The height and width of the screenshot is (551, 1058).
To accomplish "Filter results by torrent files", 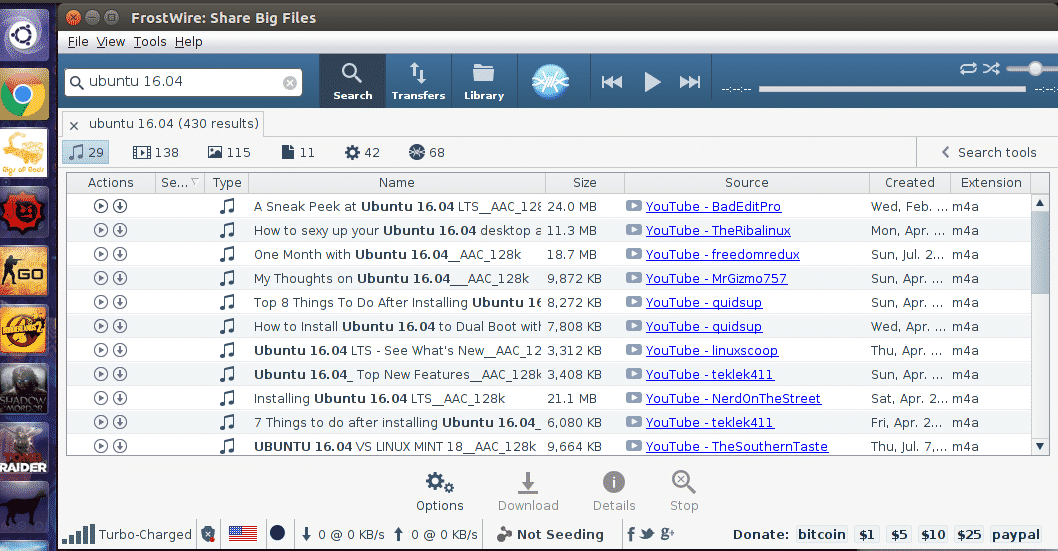I will coord(427,152).
